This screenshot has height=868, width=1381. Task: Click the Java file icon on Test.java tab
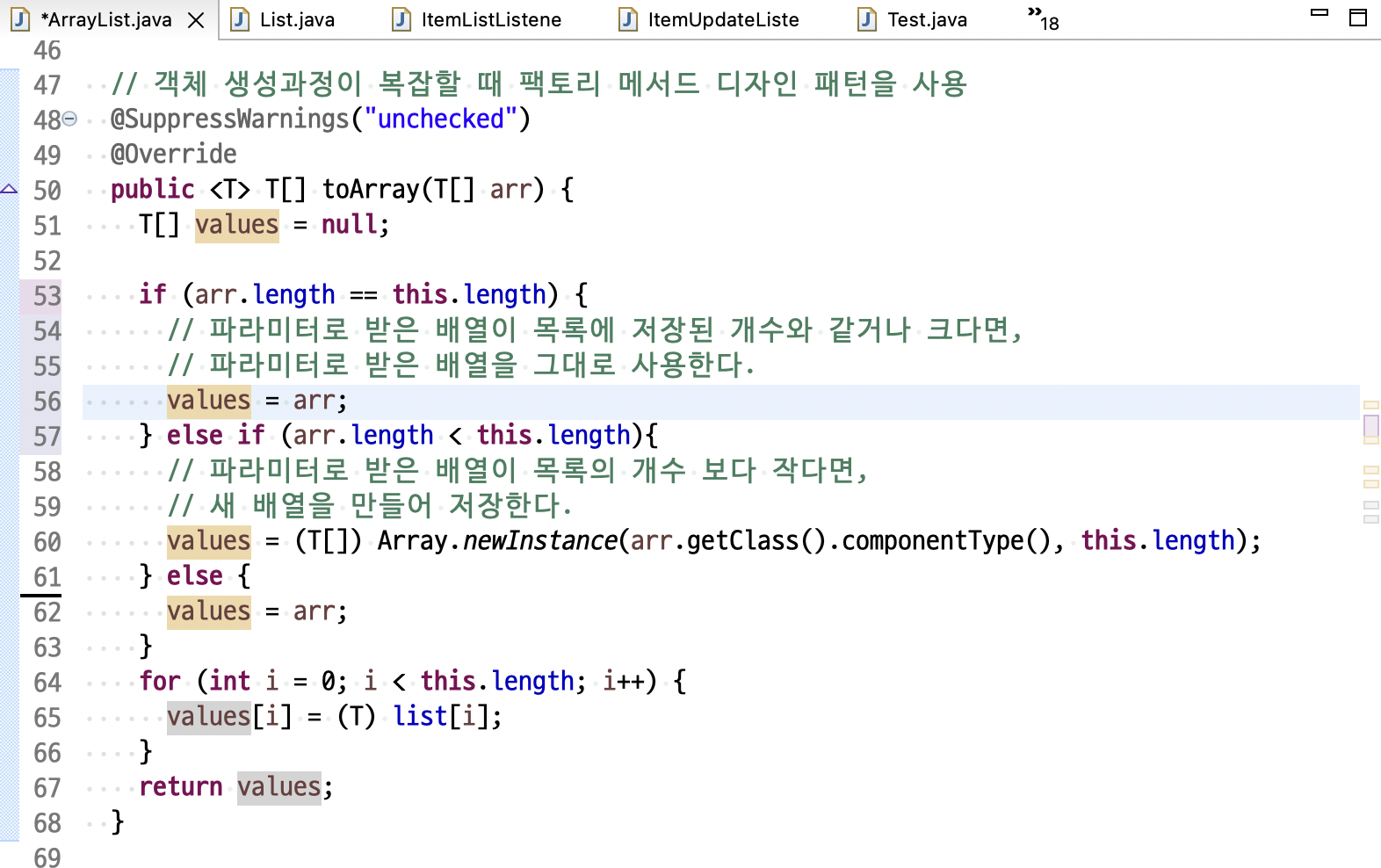click(x=867, y=19)
